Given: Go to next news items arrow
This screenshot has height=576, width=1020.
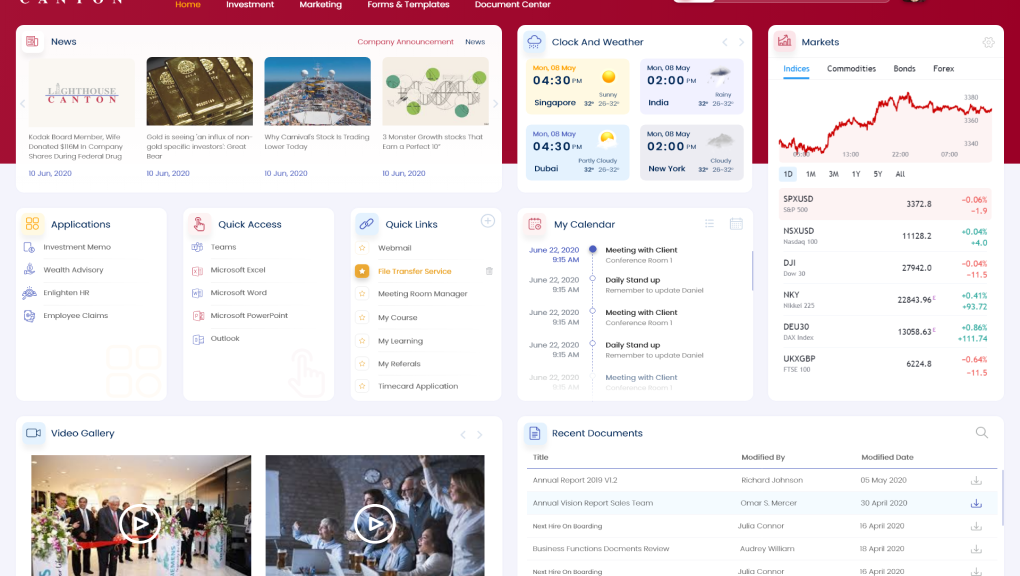Looking at the screenshot, I should (495, 103).
